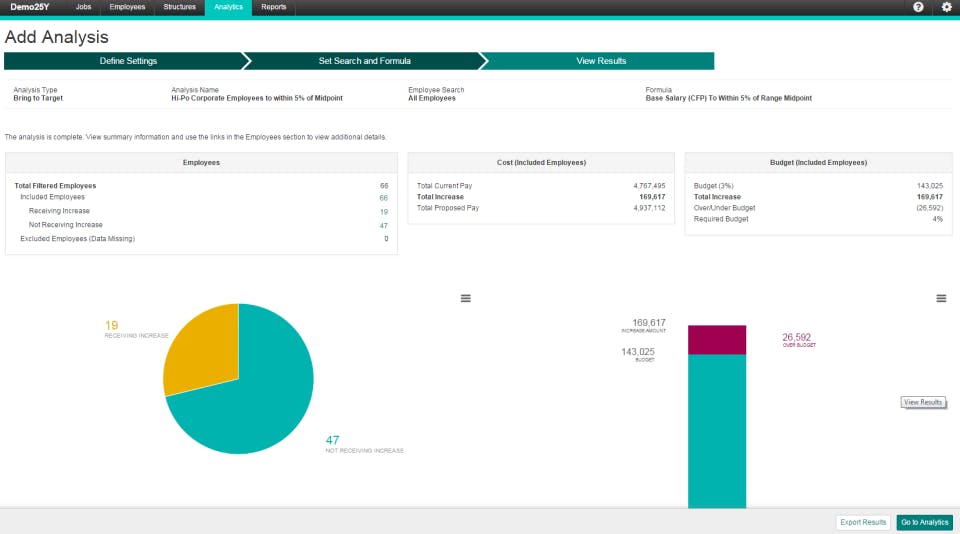Go to the Jobs tab
This screenshot has width=960, height=534.
83,7
